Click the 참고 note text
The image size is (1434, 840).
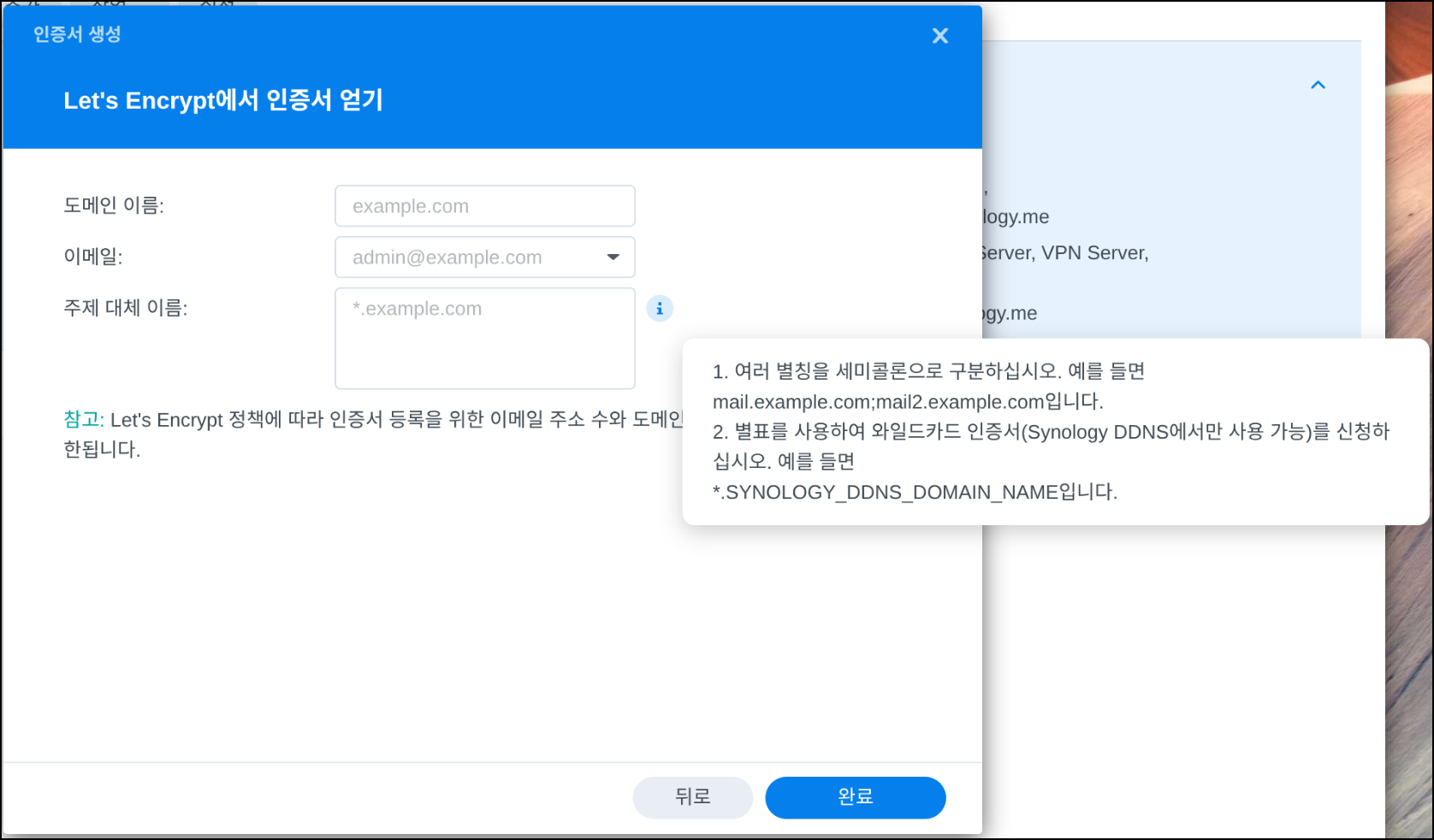(x=84, y=419)
